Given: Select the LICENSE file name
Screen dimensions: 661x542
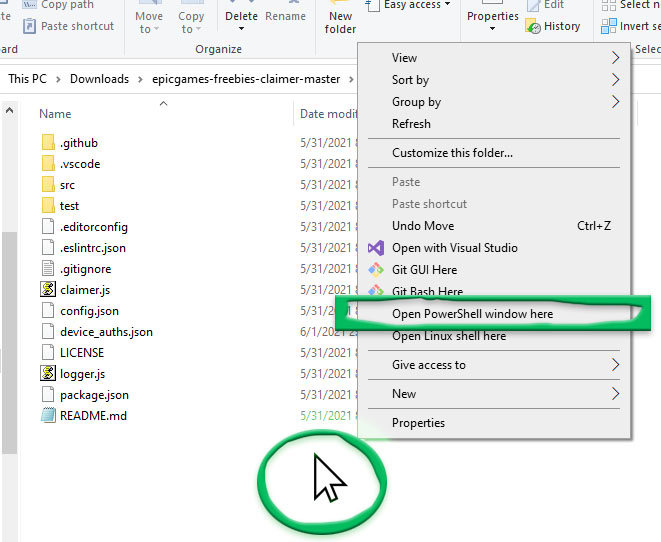Looking at the screenshot, I should (x=82, y=353).
